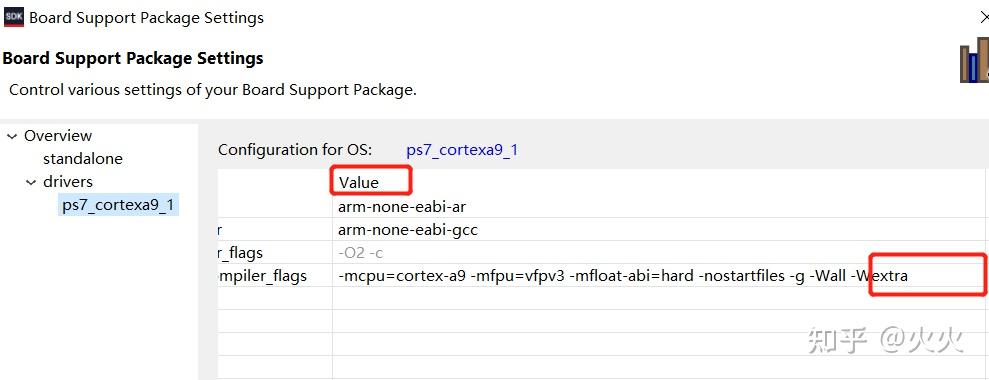Click the Value column header
Image resolution: width=989 pixels, height=380 pixels.
coord(359,183)
